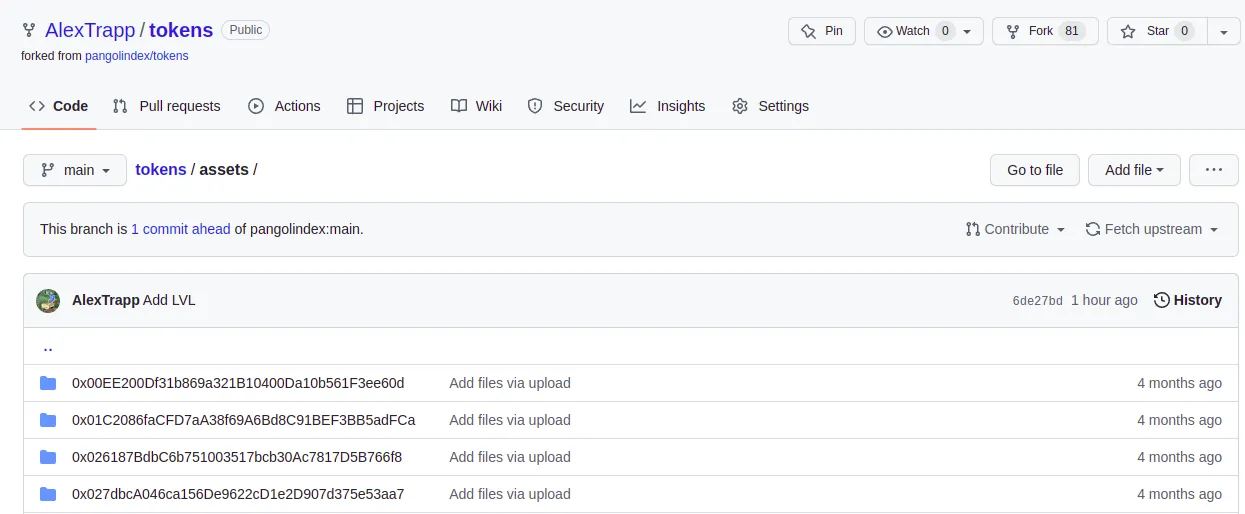Click AlexTrapp's commit avatar
1245x514 pixels.
pyautogui.click(x=48, y=300)
